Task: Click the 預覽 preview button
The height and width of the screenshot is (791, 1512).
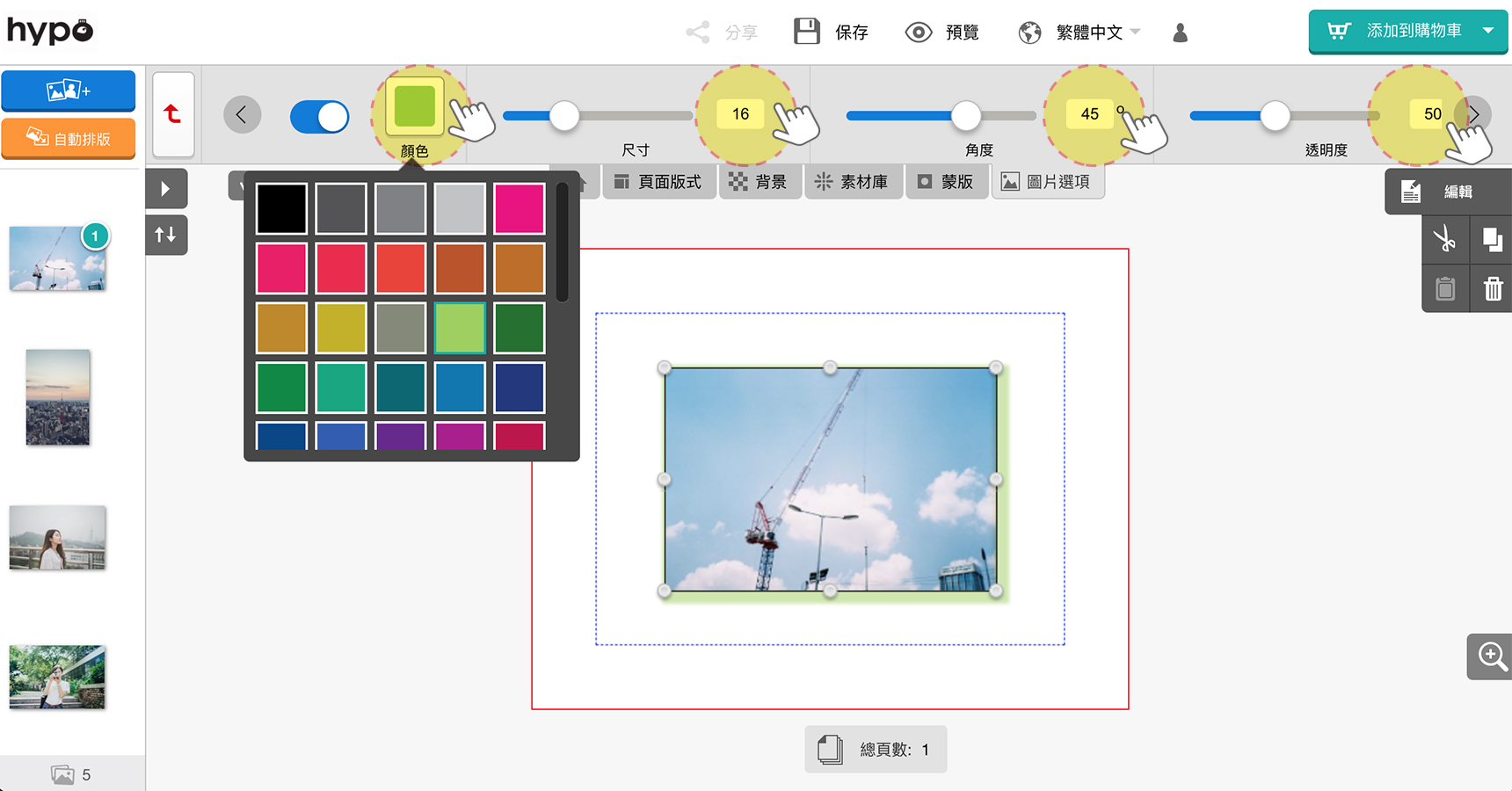Action: pyautogui.click(x=942, y=33)
